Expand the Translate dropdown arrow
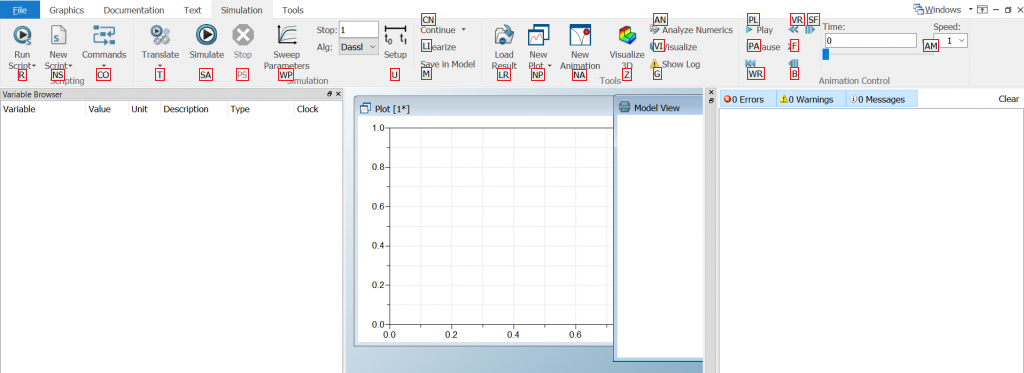 coord(160,65)
